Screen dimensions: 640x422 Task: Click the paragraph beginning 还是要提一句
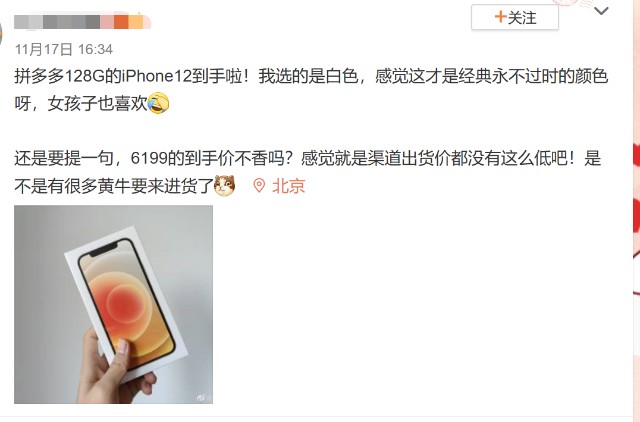(x=307, y=172)
